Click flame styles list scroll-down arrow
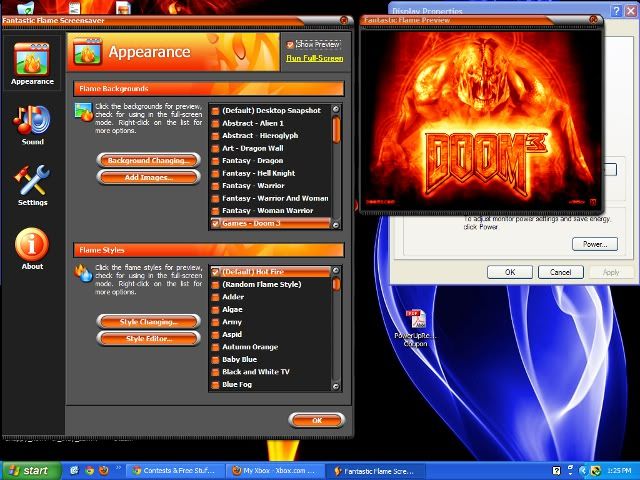This screenshot has height=480, width=640. point(336,386)
